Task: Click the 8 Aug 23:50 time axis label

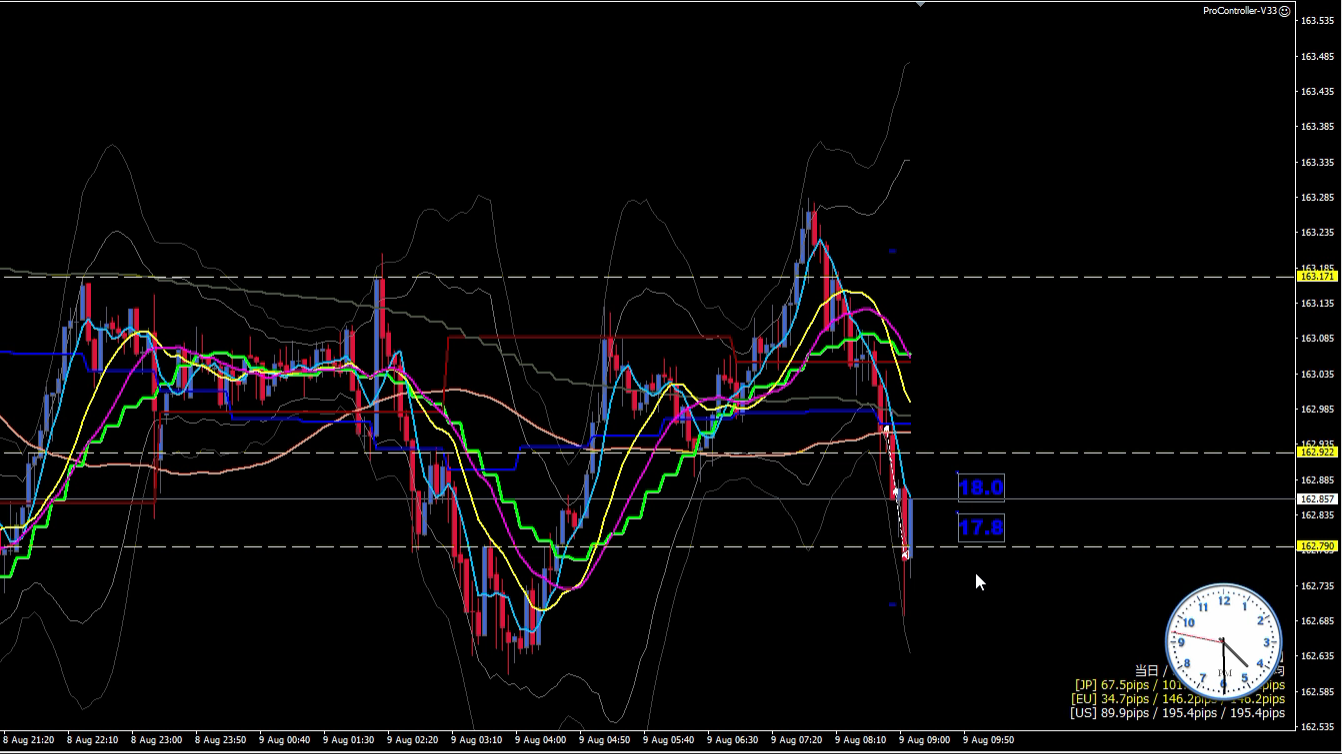Action: click(221, 740)
